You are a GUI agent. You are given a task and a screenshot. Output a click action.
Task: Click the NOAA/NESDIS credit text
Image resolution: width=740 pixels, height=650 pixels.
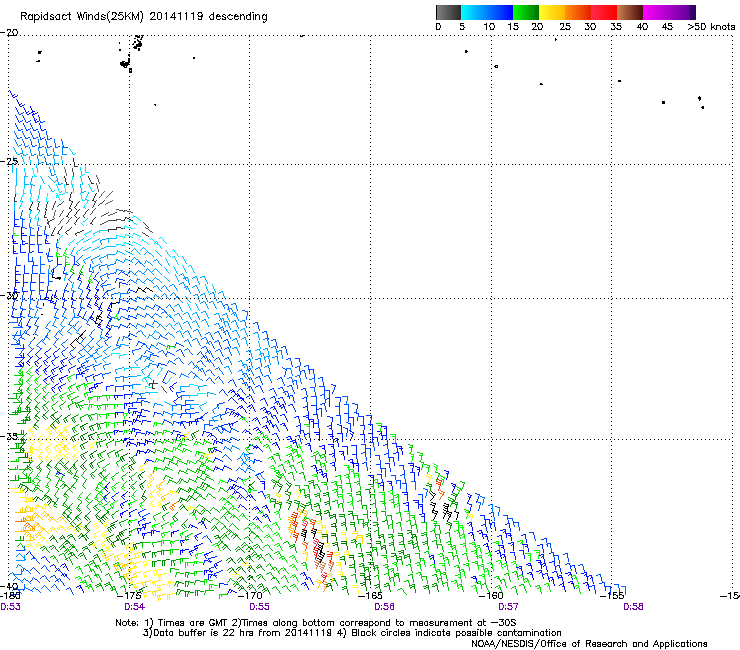coord(589,644)
